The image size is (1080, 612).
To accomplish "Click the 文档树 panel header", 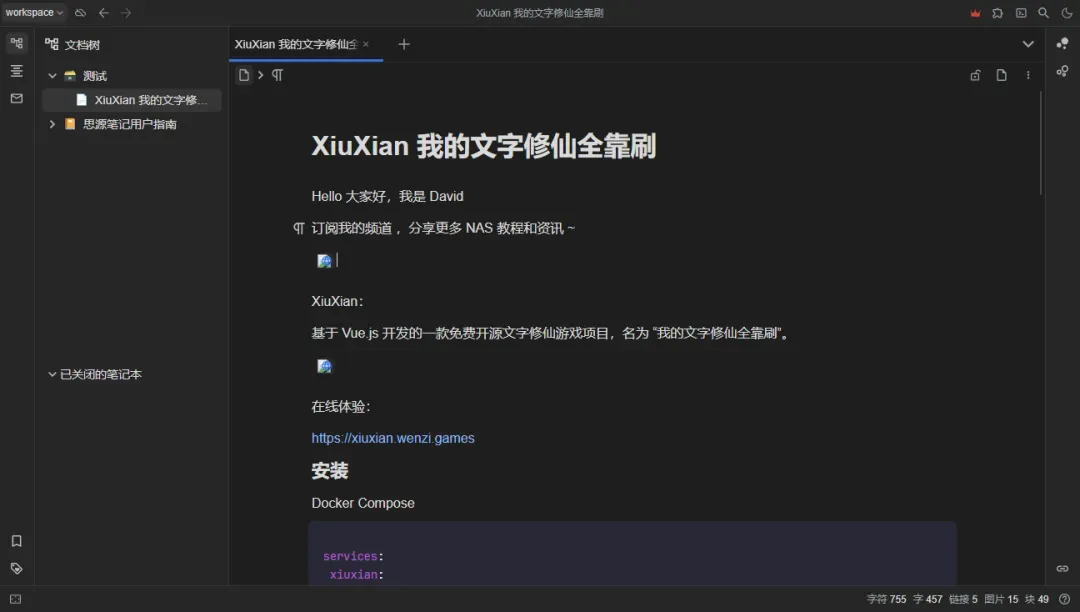I will 72,45.
